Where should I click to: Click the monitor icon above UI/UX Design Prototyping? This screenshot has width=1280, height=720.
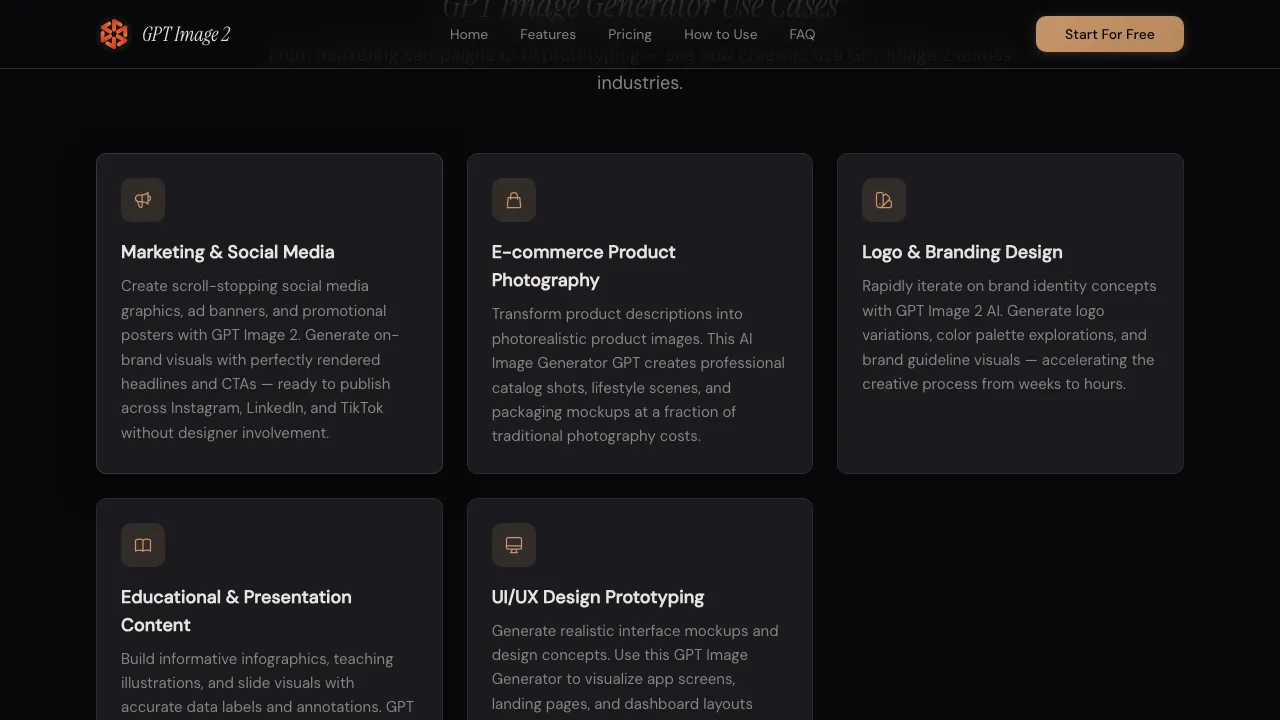point(513,545)
